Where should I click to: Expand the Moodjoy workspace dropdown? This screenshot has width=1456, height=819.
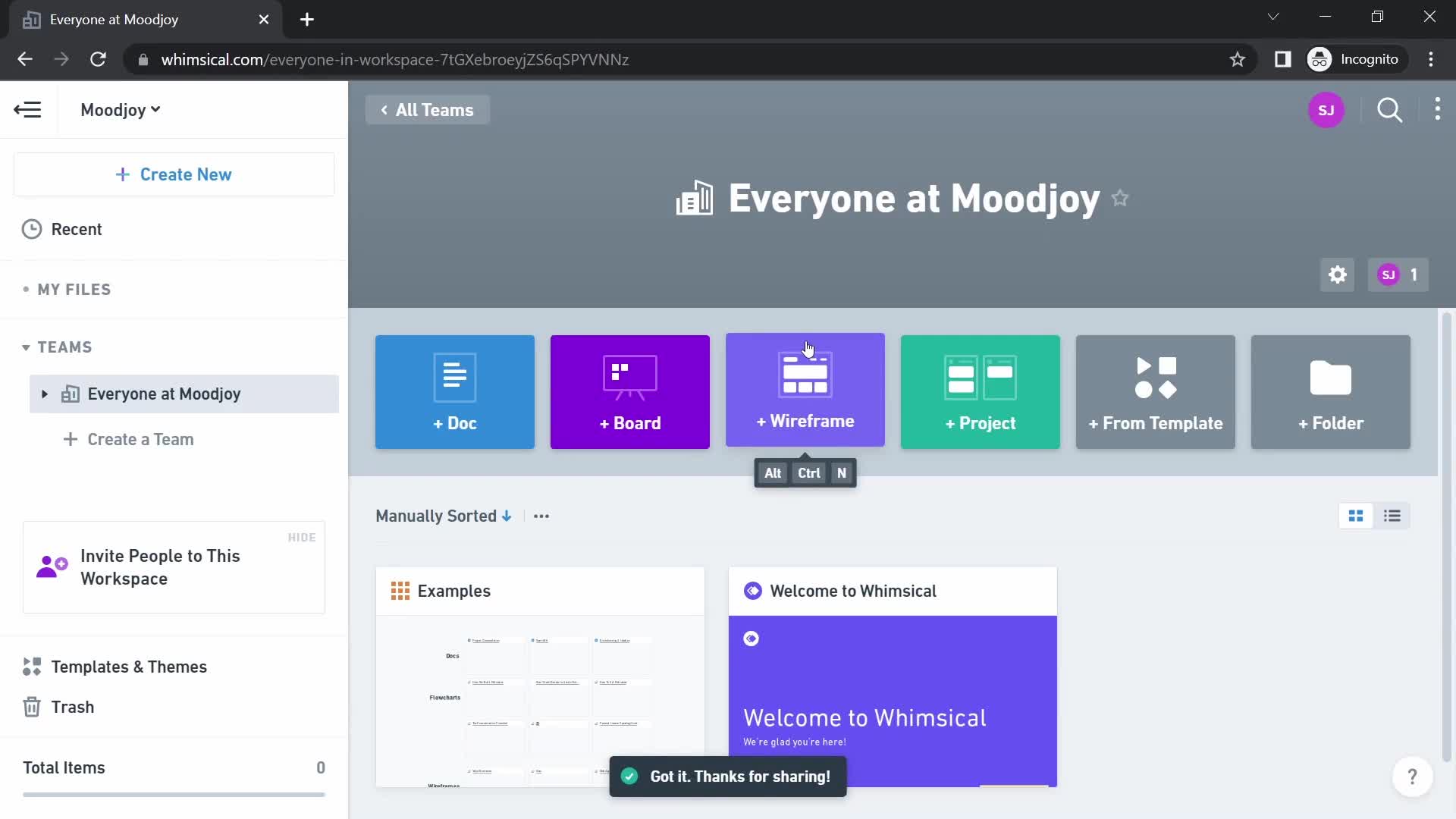pos(120,110)
